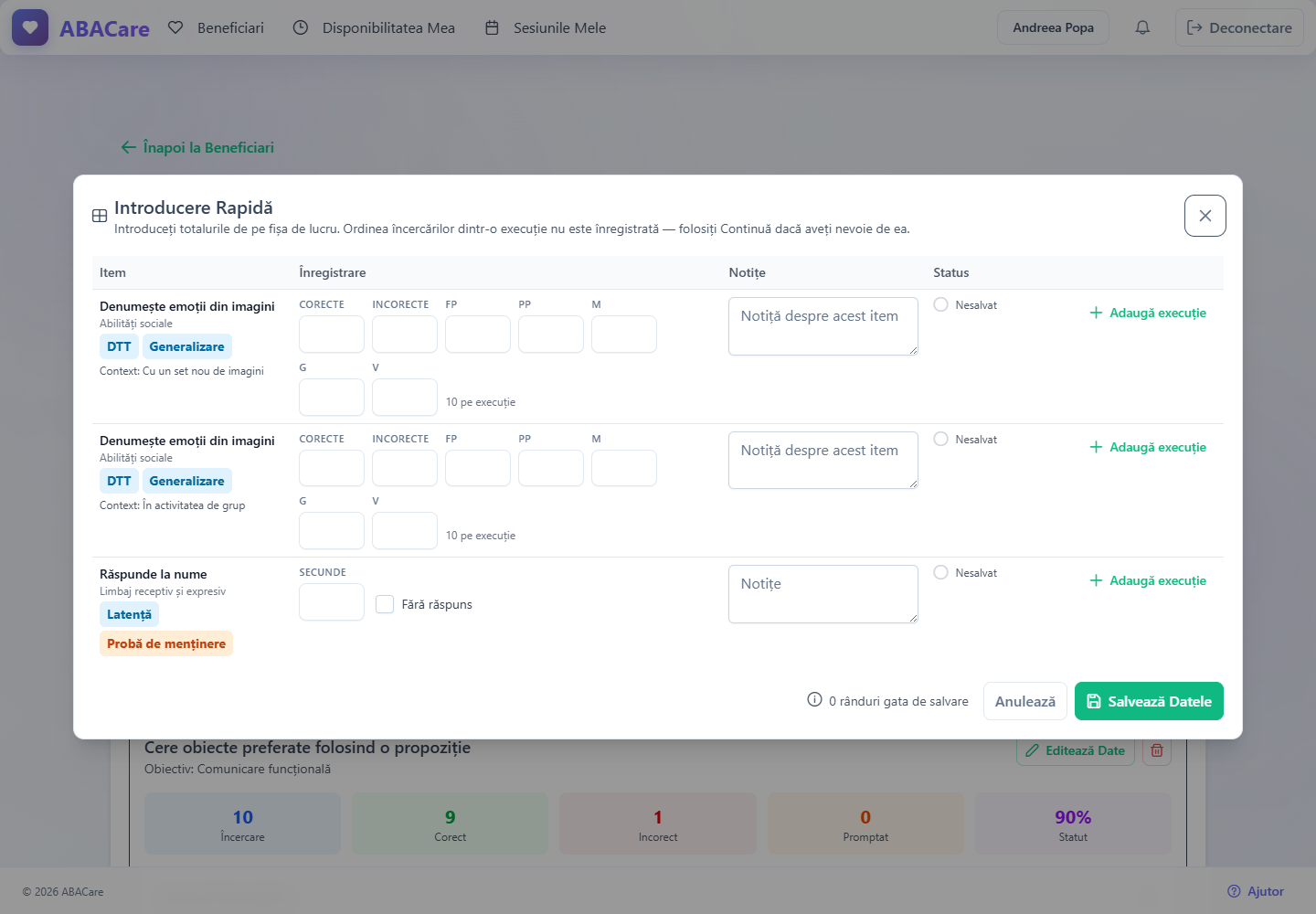Add execution for 'Cu un set nou de imagini' item
This screenshot has height=914, width=1316.
1148,313
